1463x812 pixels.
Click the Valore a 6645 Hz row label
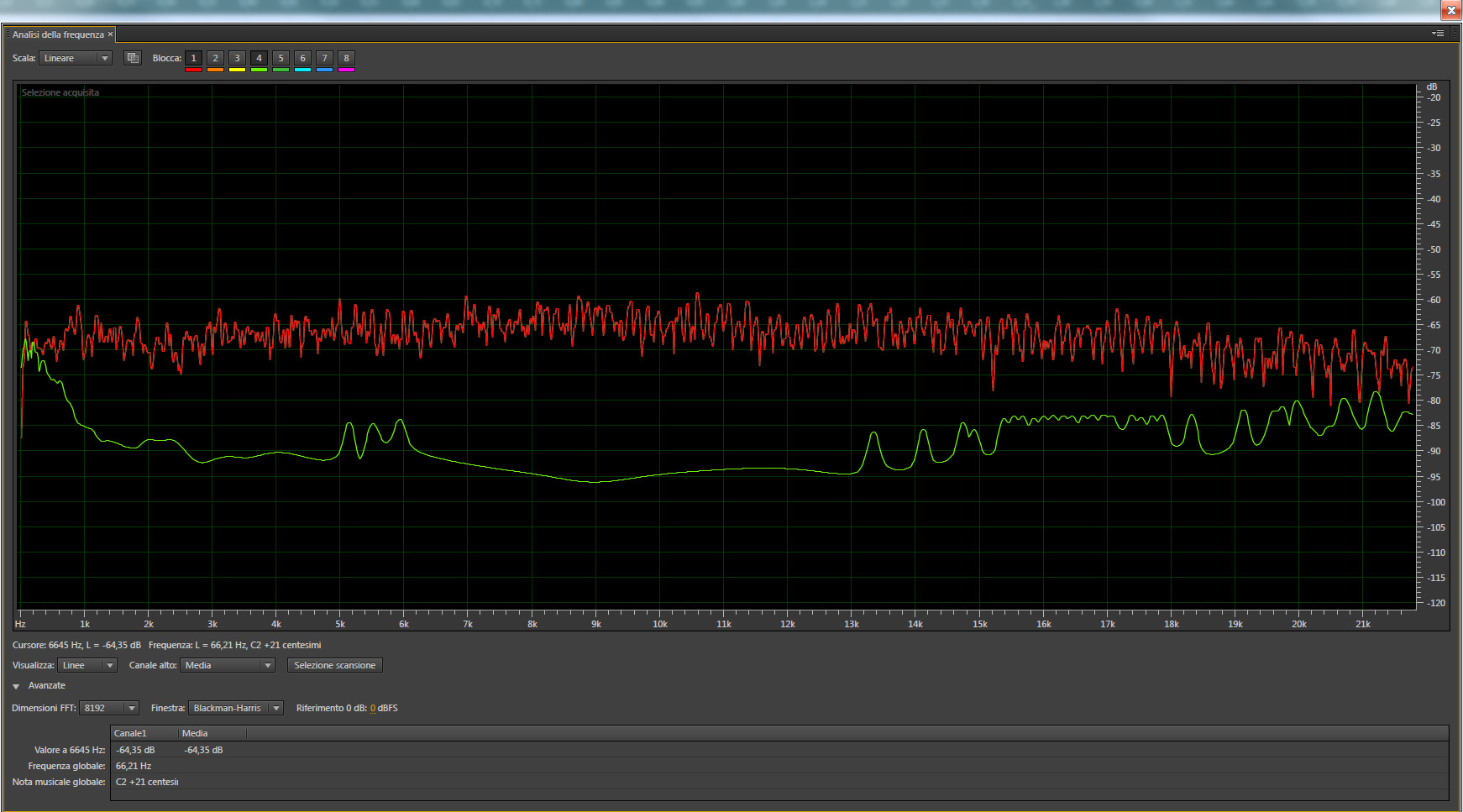(70, 750)
